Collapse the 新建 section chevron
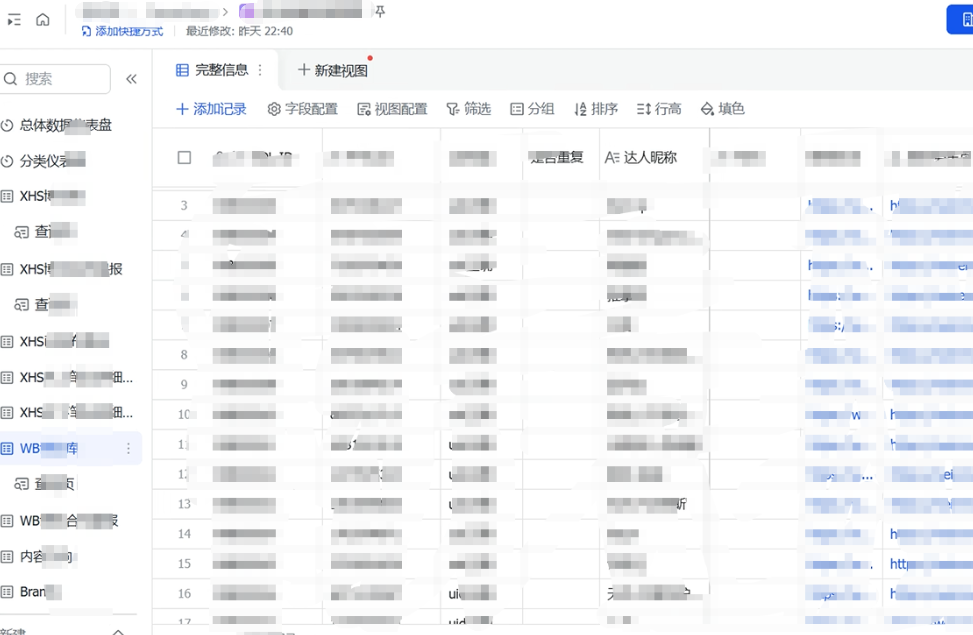Screen dimensions: 973x635 tap(118, 631)
